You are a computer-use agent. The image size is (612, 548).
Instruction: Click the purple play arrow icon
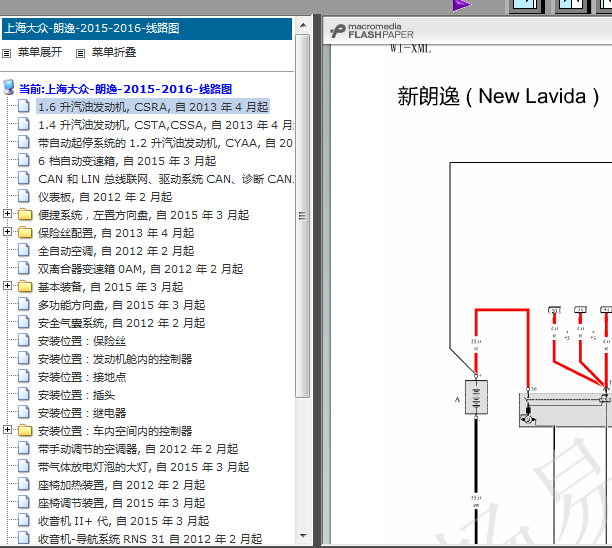click(x=462, y=5)
